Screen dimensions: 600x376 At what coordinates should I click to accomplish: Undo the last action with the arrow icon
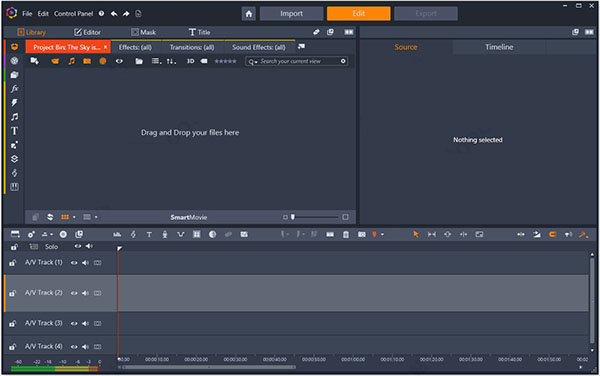coord(114,13)
